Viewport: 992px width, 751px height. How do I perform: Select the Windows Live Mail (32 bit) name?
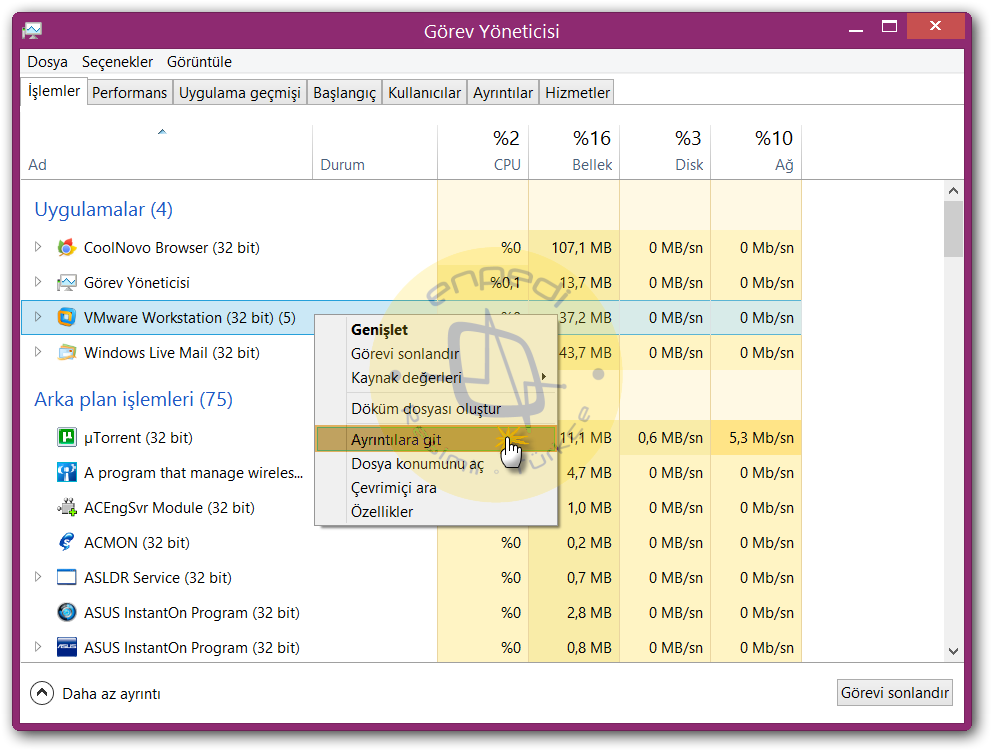click(171, 353)
